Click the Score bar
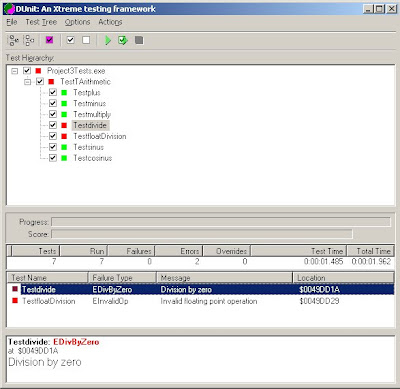 point(202,234)
